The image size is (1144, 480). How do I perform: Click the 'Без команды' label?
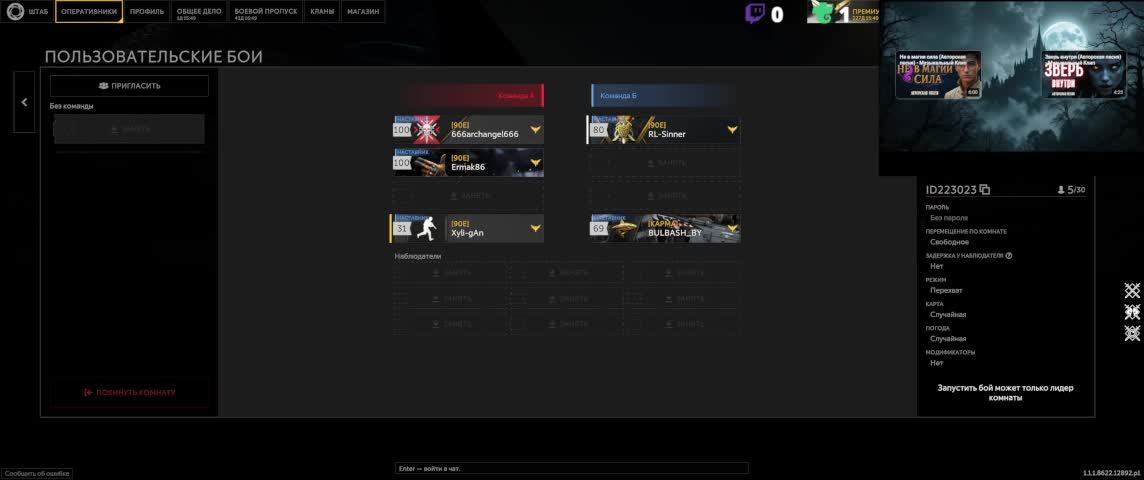click(x=72, y=106)
